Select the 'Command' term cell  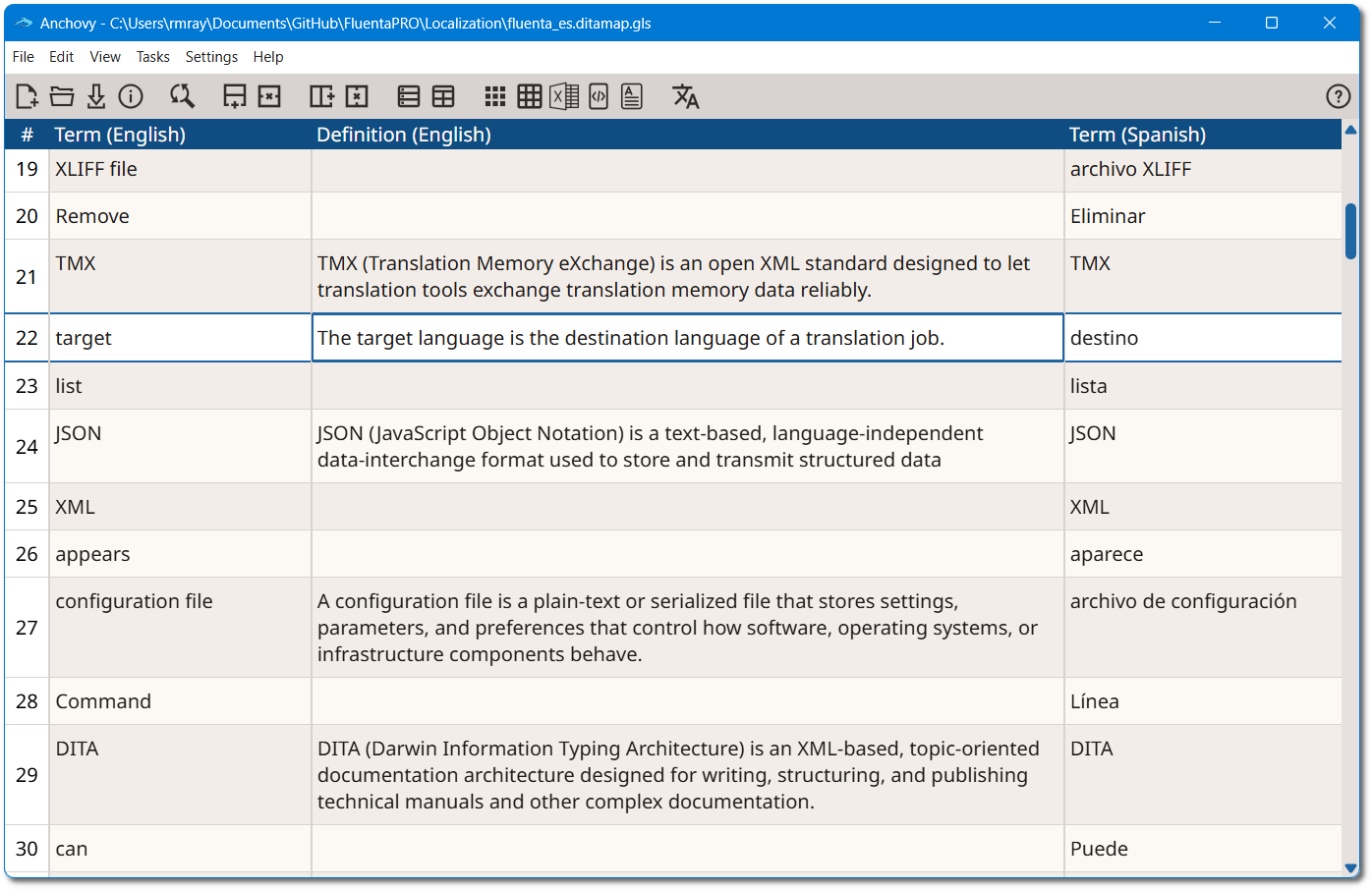point(181,701)
